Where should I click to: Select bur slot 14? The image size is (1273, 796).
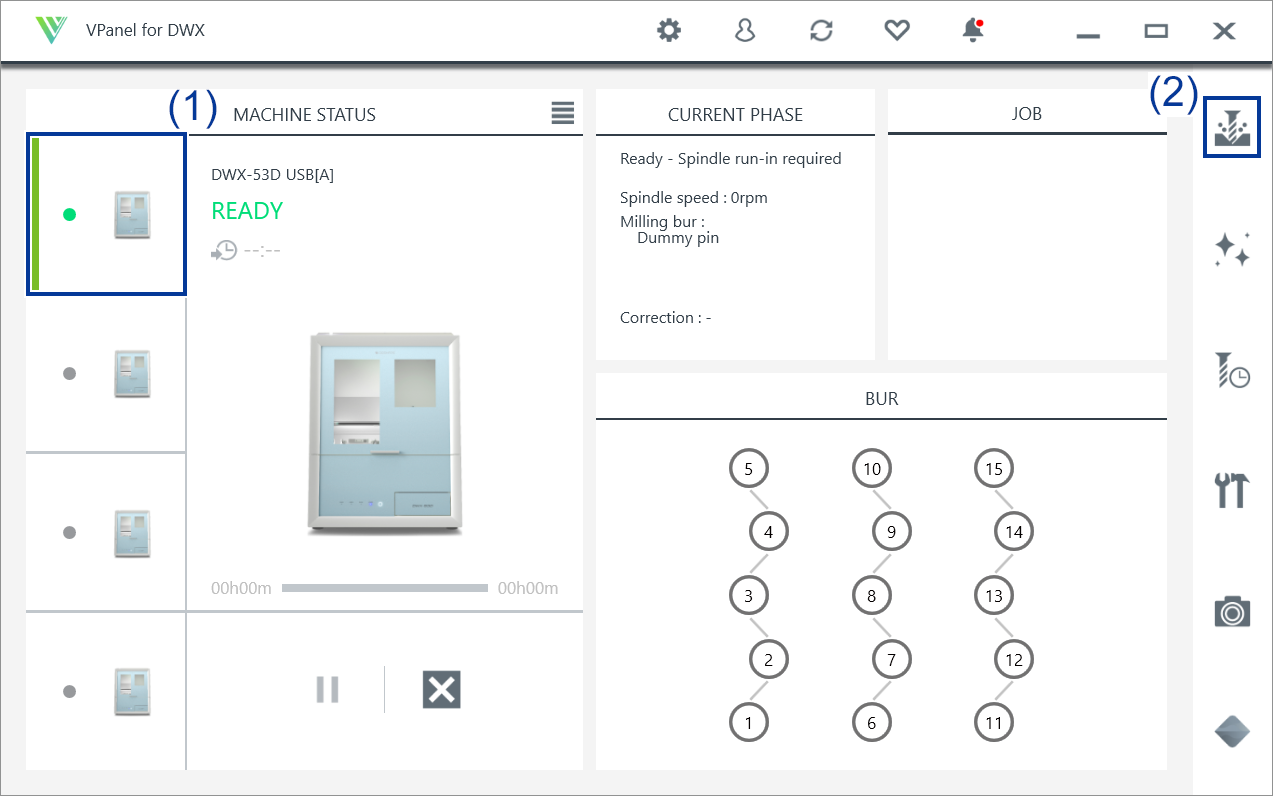(1014, 532)
